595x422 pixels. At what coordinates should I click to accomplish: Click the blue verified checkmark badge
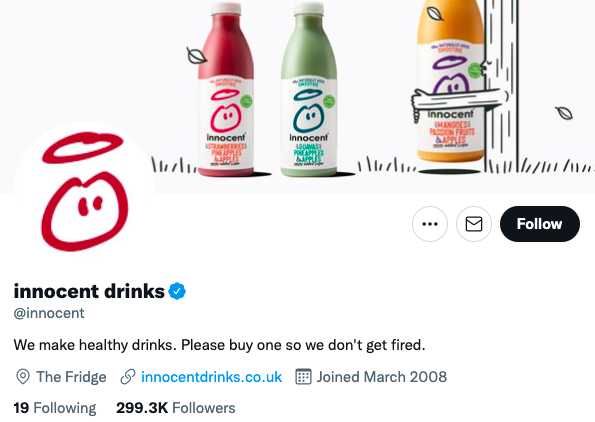tap(177, 291)
